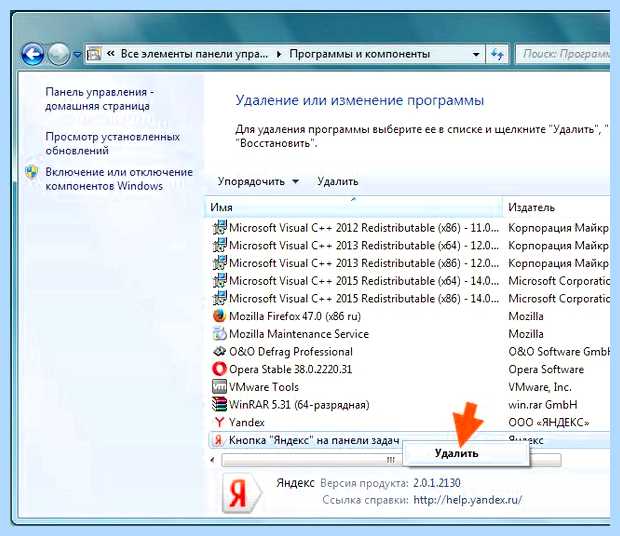
Task: Select 'Все элементы панели упра...' breadcrumb
Action: [194, 54]
